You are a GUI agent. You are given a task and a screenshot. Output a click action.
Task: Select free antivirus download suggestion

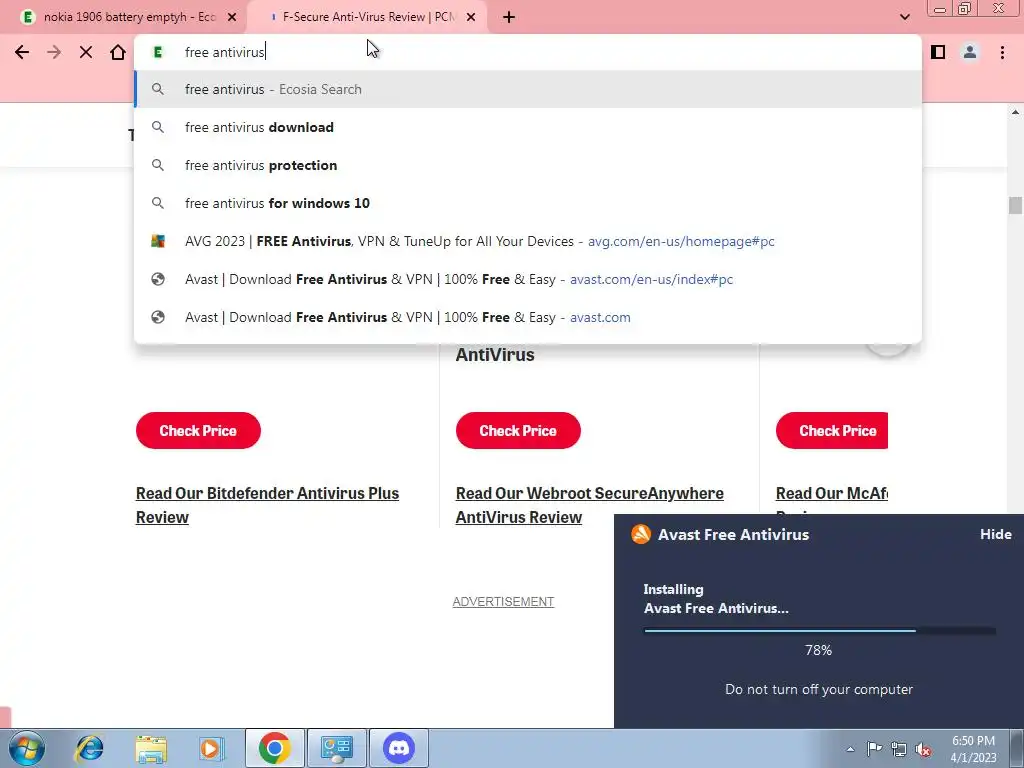point(528,127)
